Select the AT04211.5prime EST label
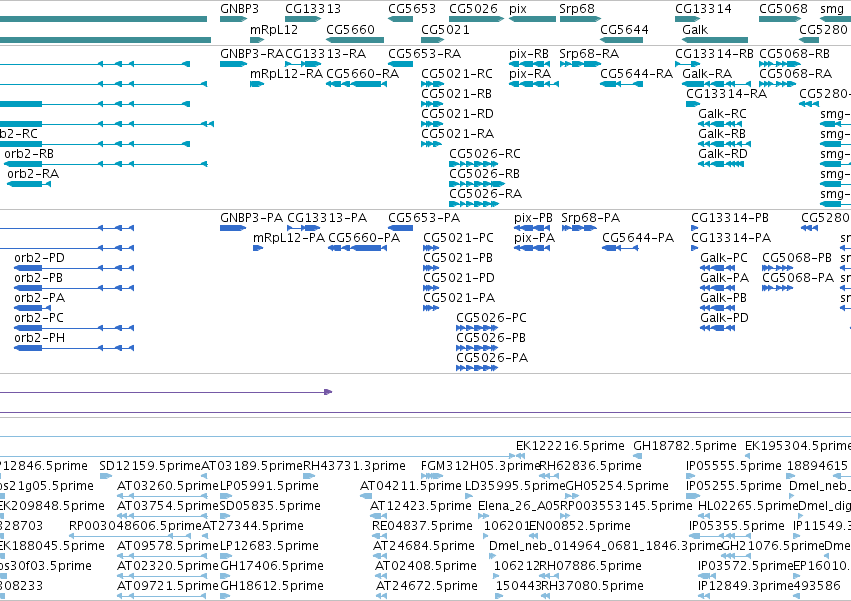The height and width of the screenshot is (601, 851). click(x=411, y=486)
